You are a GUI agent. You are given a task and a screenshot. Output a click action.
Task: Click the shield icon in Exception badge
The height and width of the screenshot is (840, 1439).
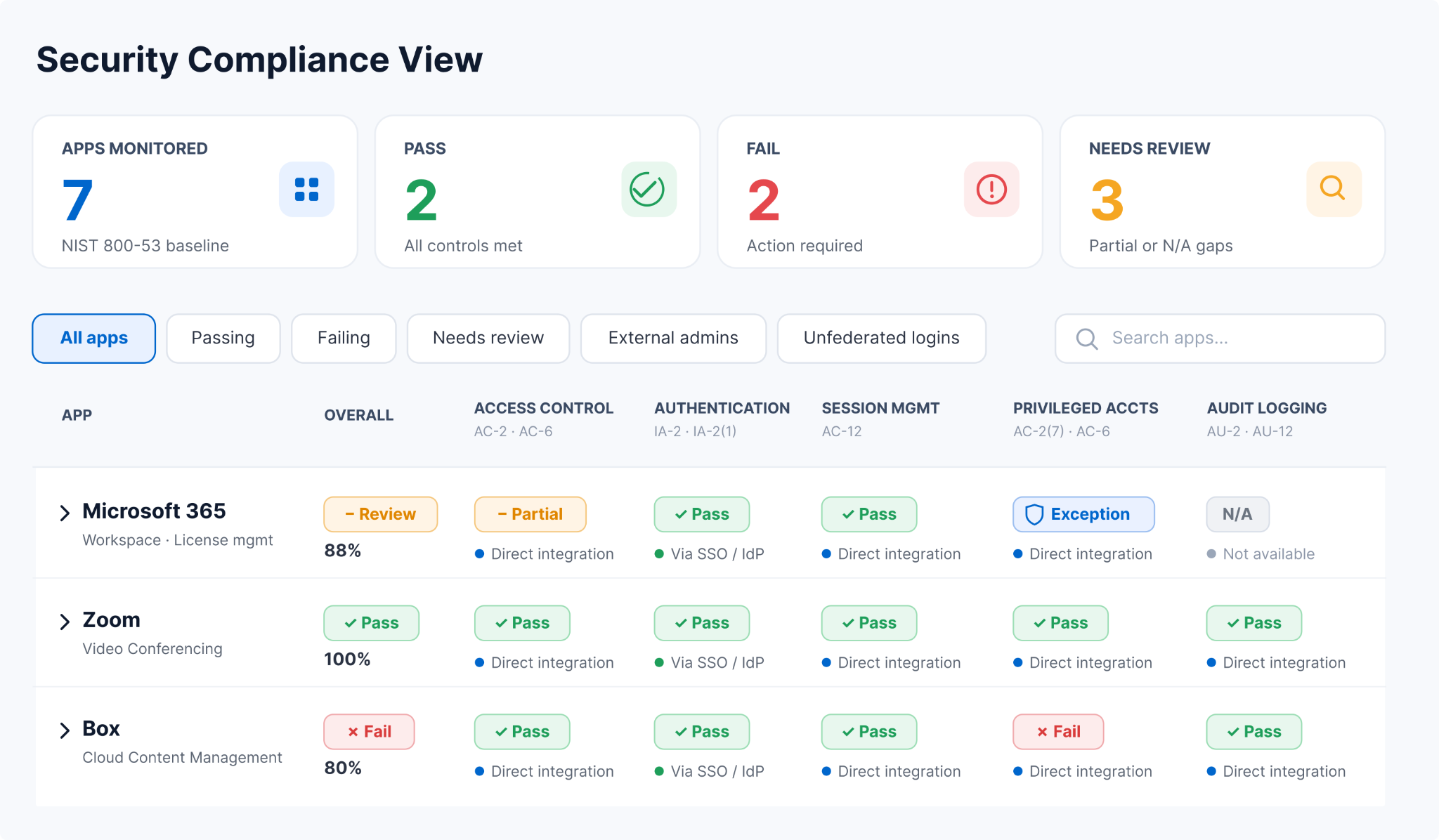pyautogui.click(x=1034, y=515)
